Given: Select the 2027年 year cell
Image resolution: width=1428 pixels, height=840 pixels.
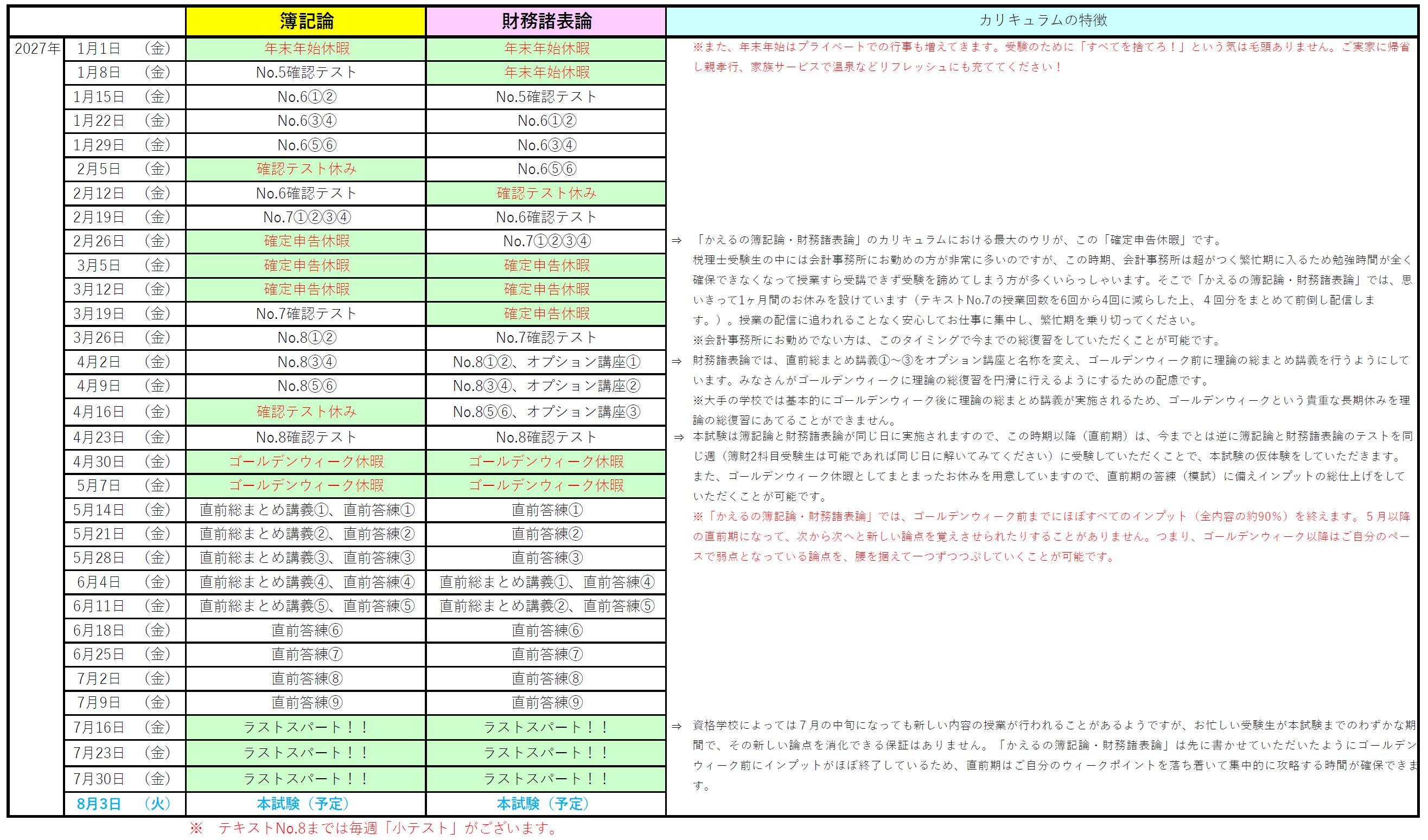Looking at the screenshot, I should coord(36,49).
